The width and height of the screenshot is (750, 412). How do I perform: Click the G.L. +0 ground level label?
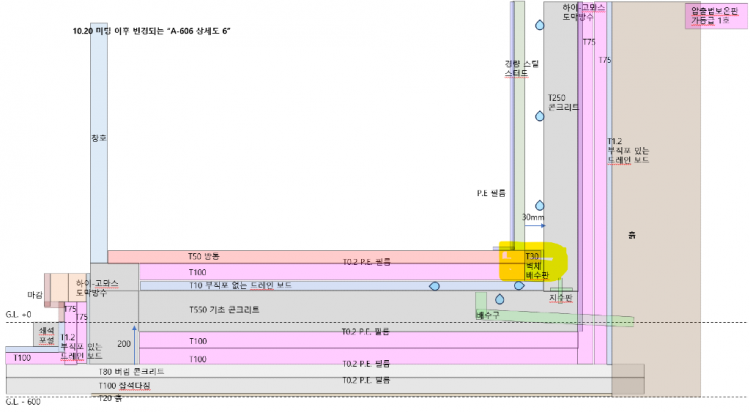[x=19, y=314]
